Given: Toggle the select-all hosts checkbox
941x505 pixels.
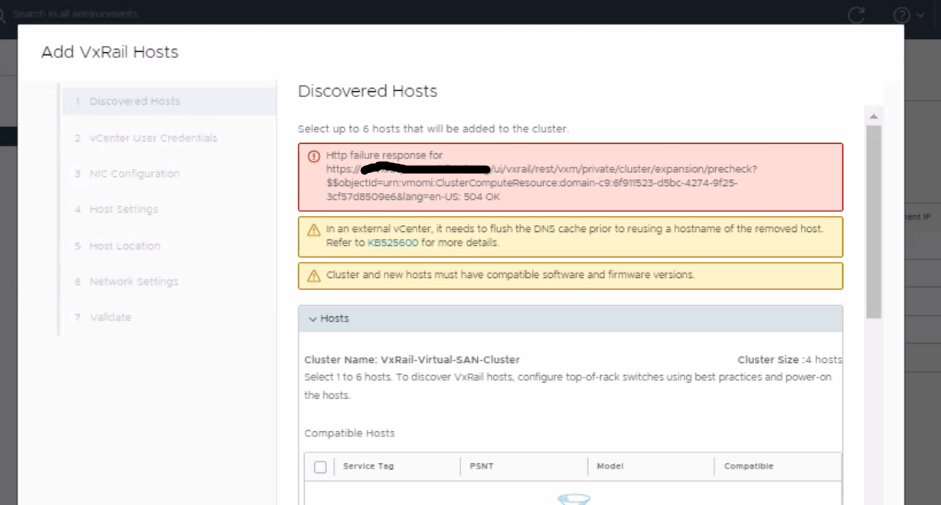Looking at the screenshot, I should [320, 467].
